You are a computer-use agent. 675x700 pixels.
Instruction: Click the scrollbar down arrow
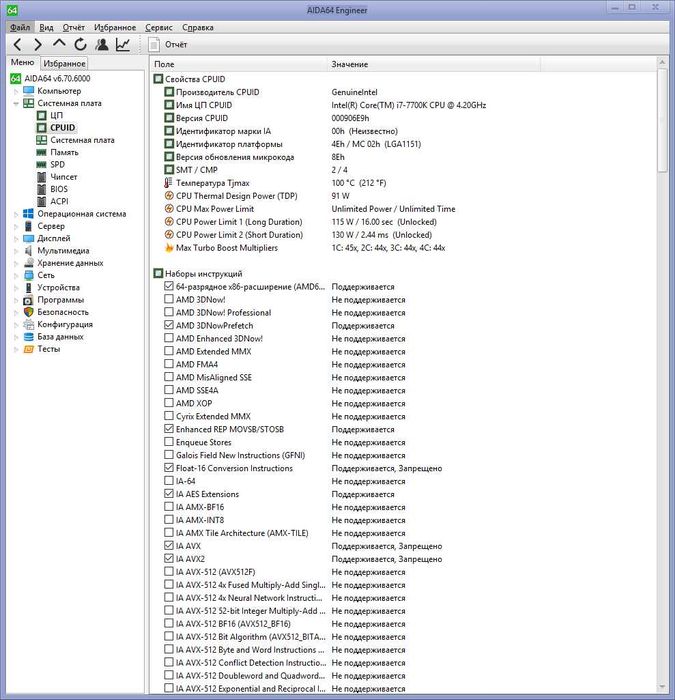point(662,687)
